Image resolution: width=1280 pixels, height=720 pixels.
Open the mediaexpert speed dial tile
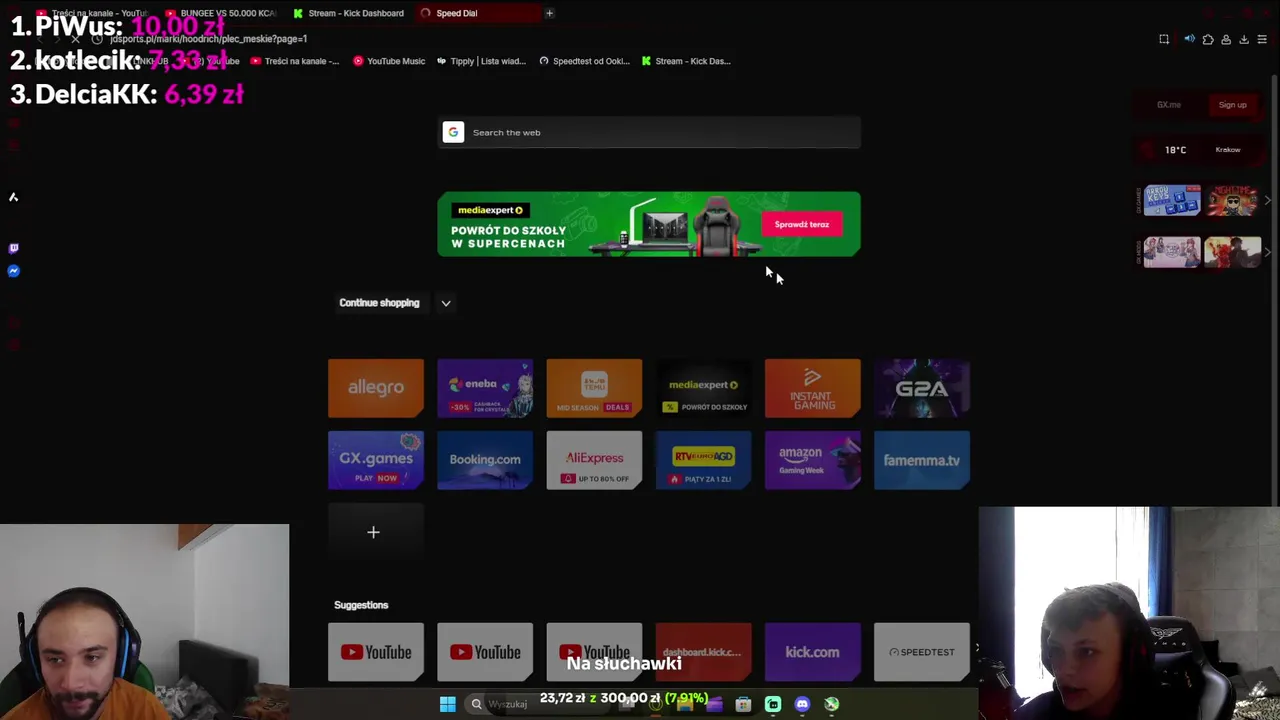tap(703, 388)
